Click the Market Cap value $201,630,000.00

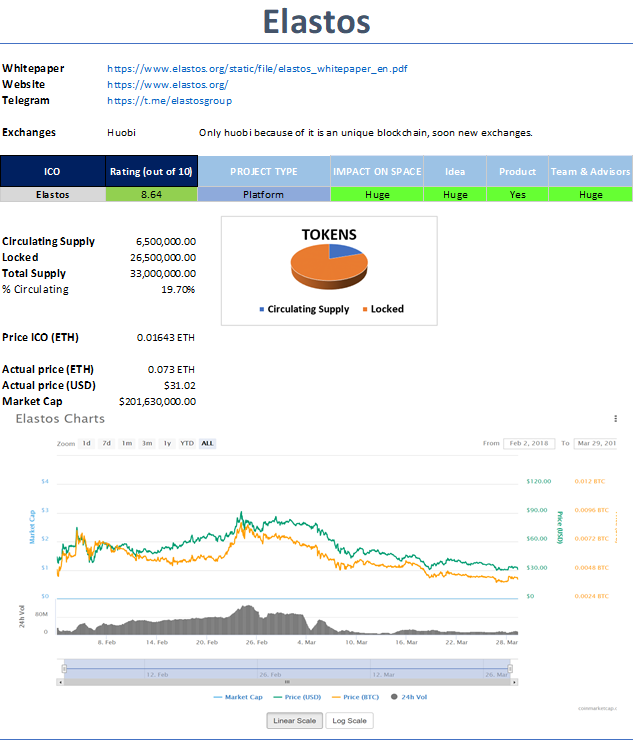pos(157,402)
